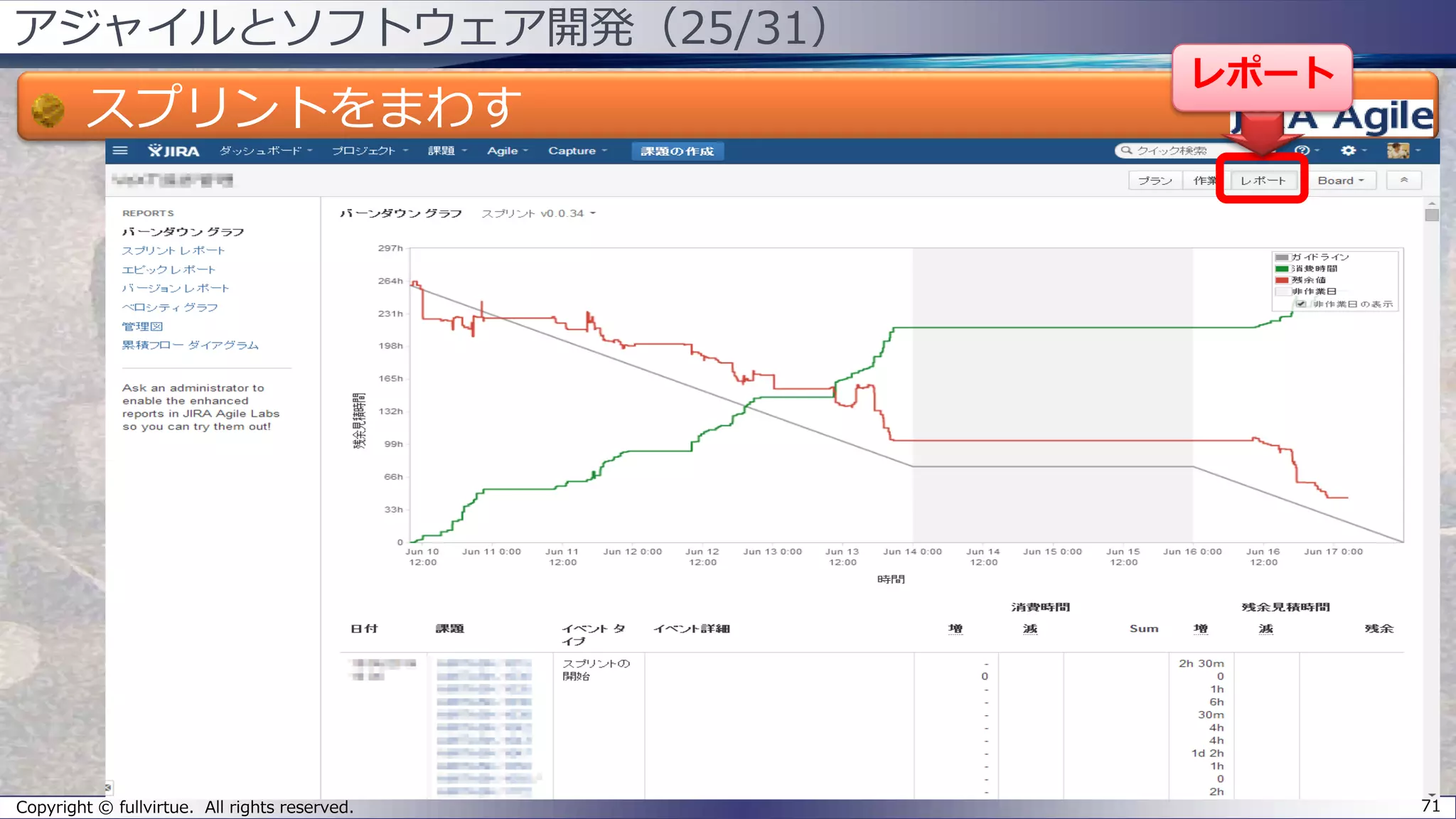Click the イベント詳細 column header

(692, 628)
